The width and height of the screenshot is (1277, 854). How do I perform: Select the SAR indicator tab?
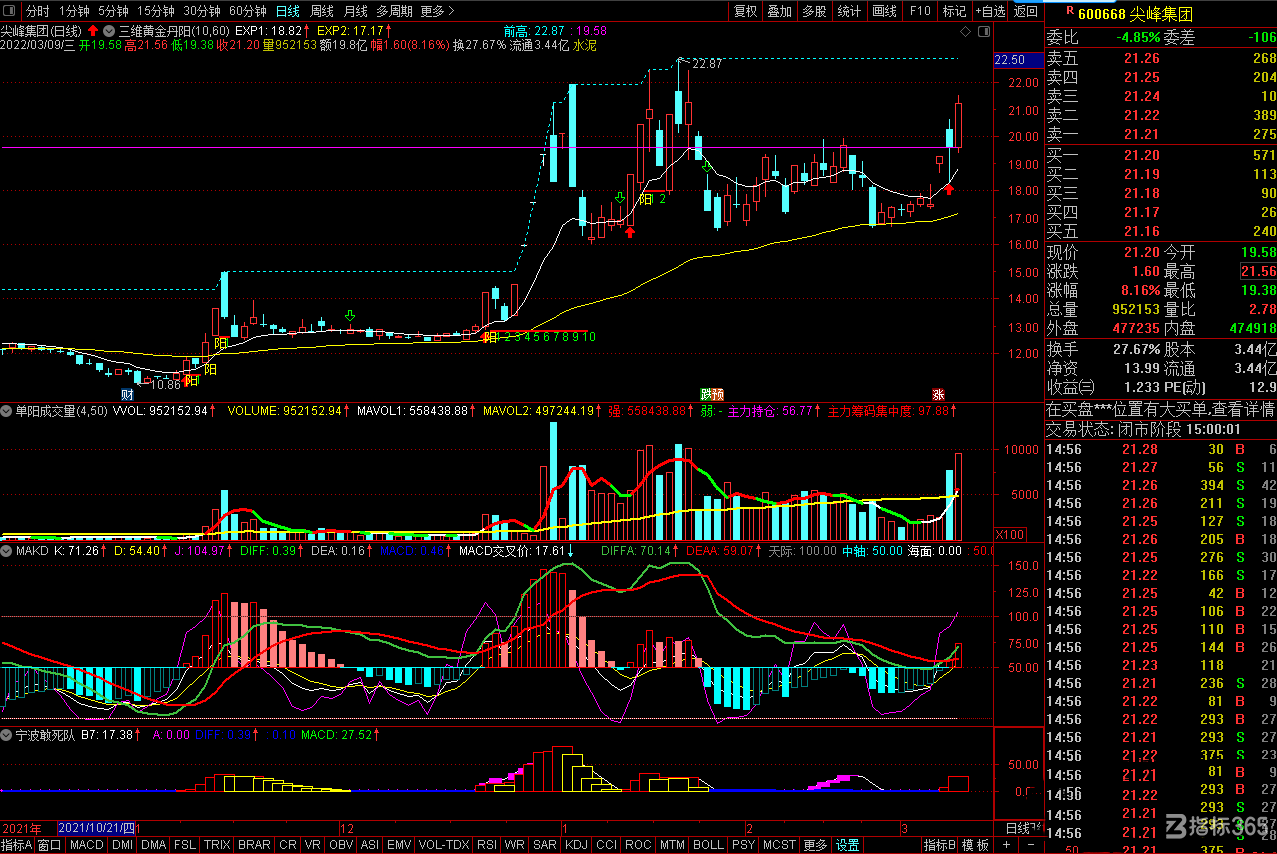(545, 845)
